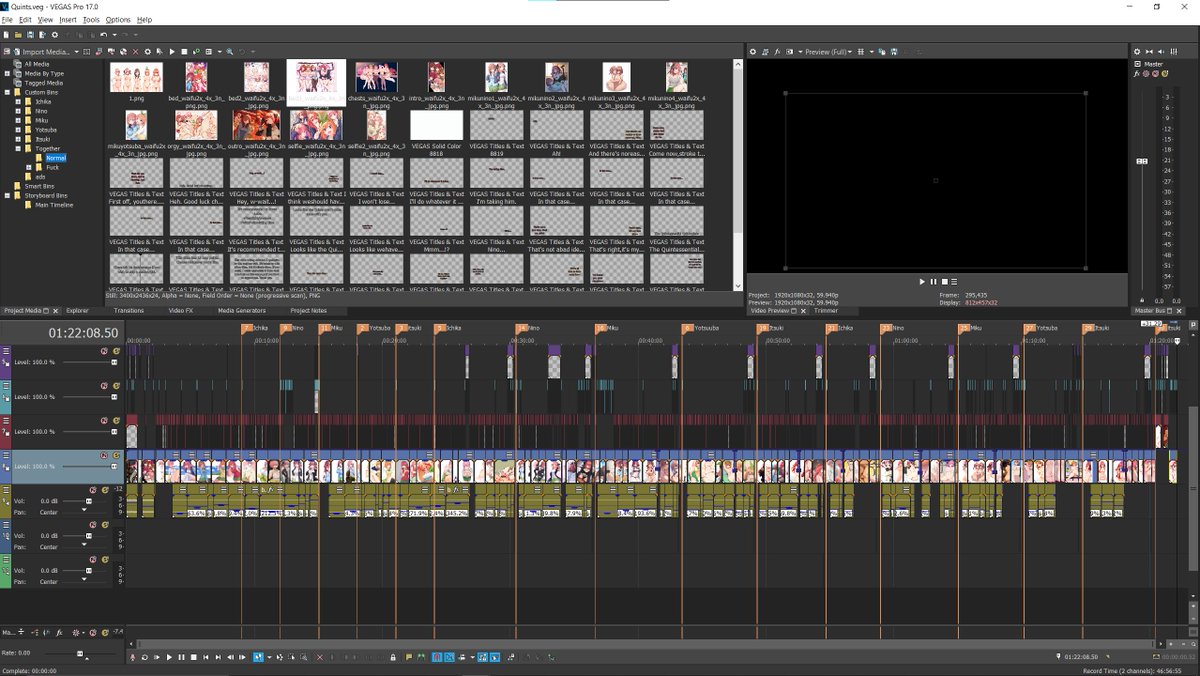This screenshot has width=1200, height=676.
Task: Click the Master FX icon
Action: pos(1137,73)
